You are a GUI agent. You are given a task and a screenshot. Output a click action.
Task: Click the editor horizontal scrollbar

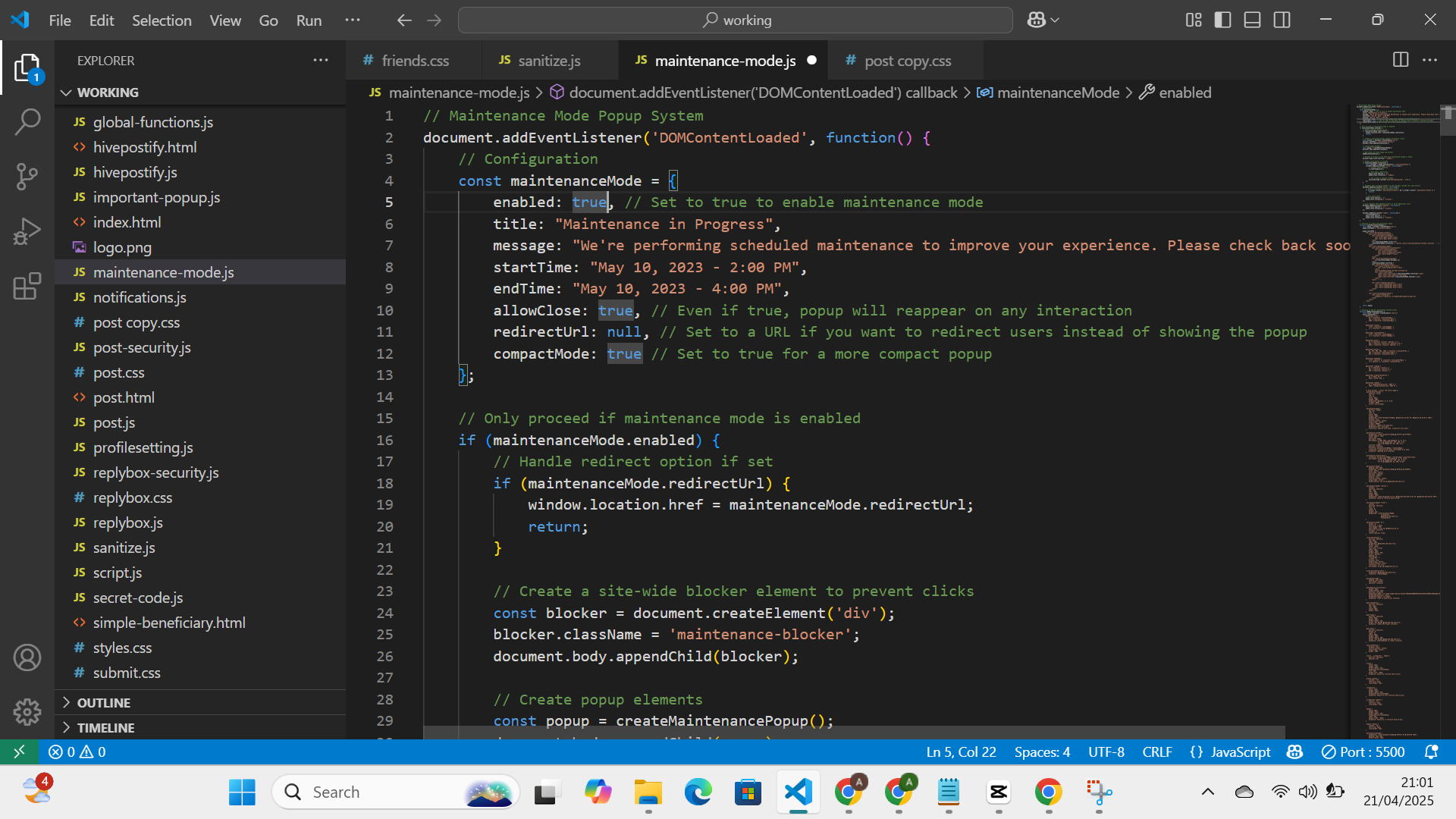click(854, 733)
